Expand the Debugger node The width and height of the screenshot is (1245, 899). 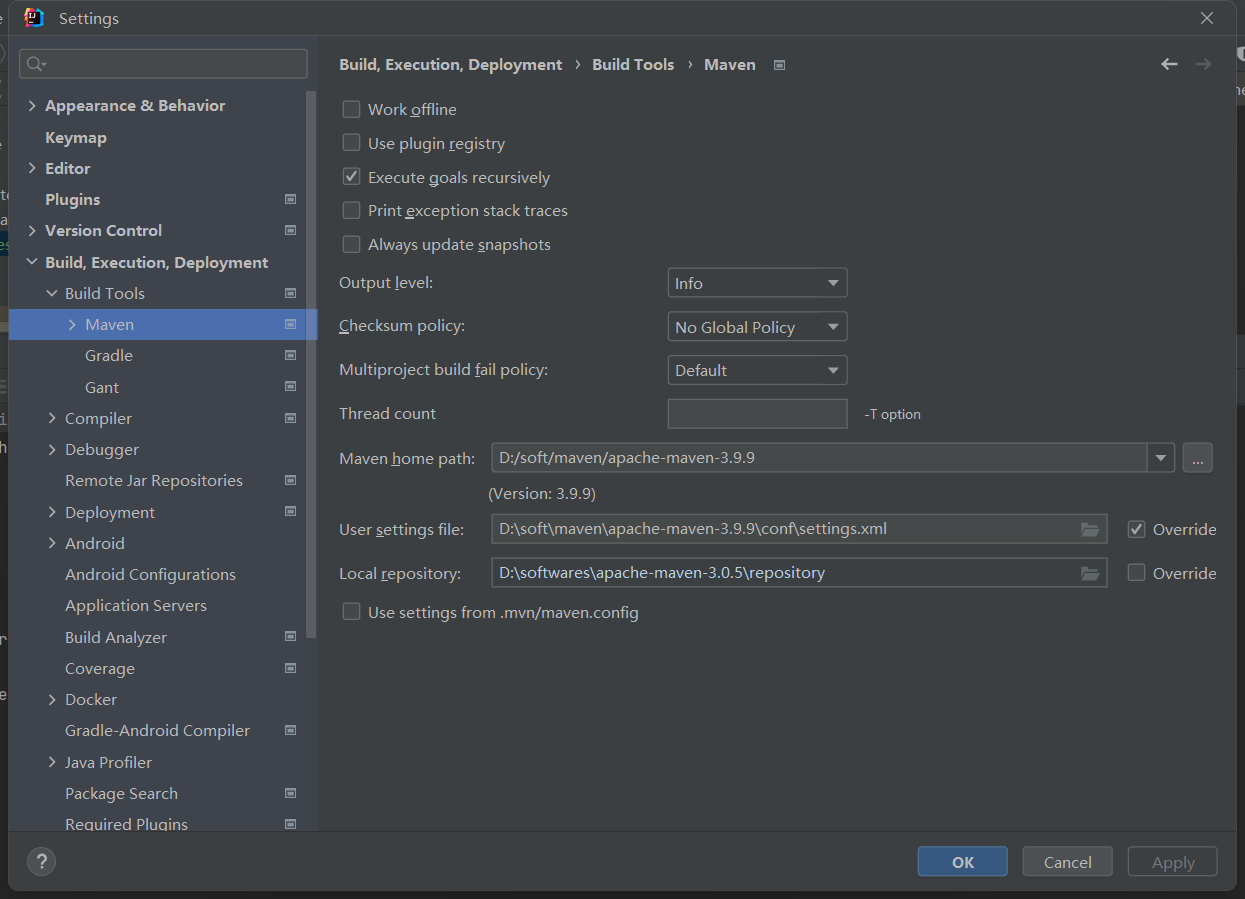pyautogui.click(x=52, y=449)
